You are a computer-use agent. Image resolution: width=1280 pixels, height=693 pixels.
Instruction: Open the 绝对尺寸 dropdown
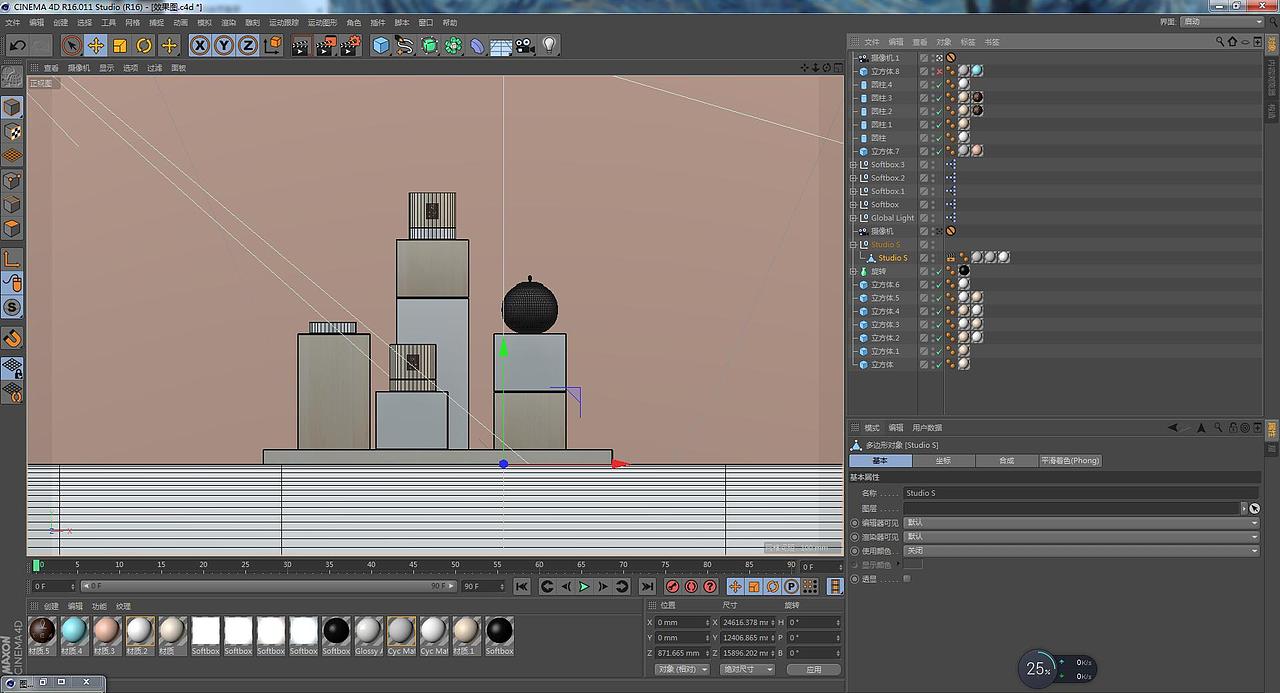pos(748,669)
